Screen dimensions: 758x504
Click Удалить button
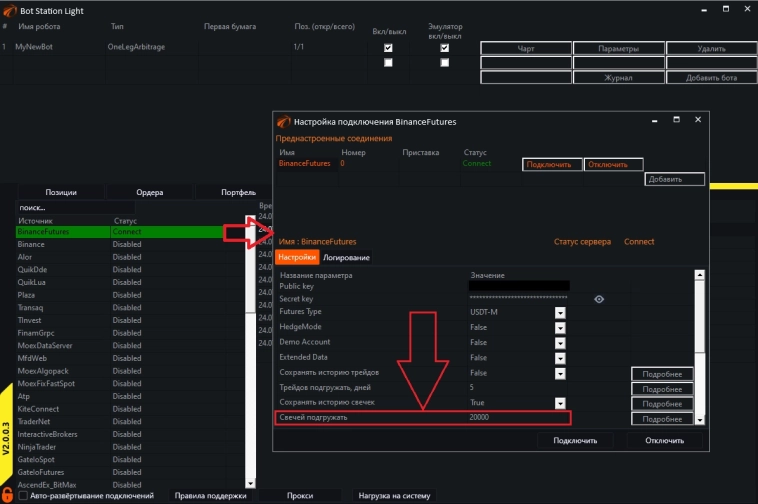coord(711,49)
